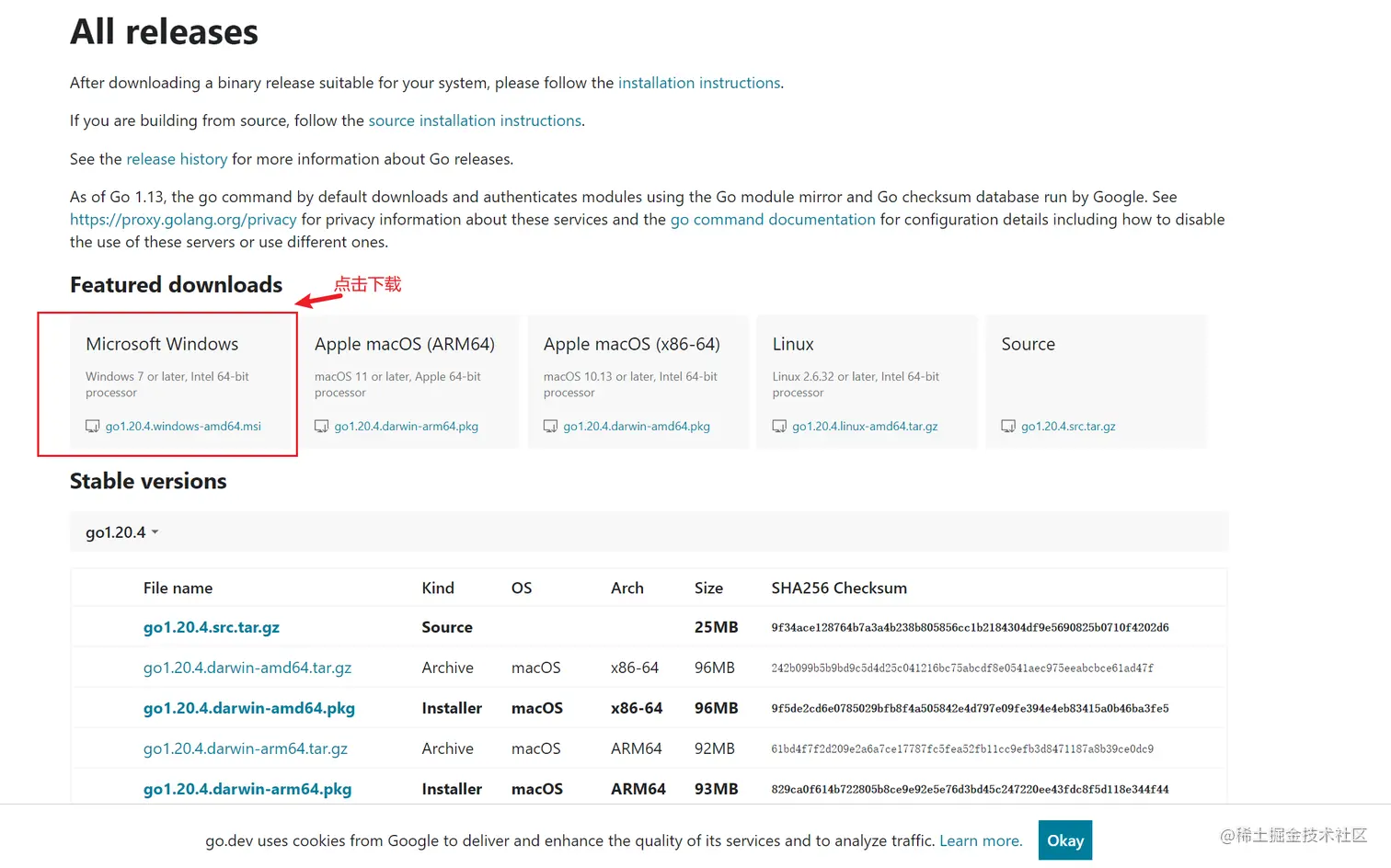Click go1.20.4.src.tar.gz in the file table
This screenshot has height=868, width=1391.
(212, 627)
